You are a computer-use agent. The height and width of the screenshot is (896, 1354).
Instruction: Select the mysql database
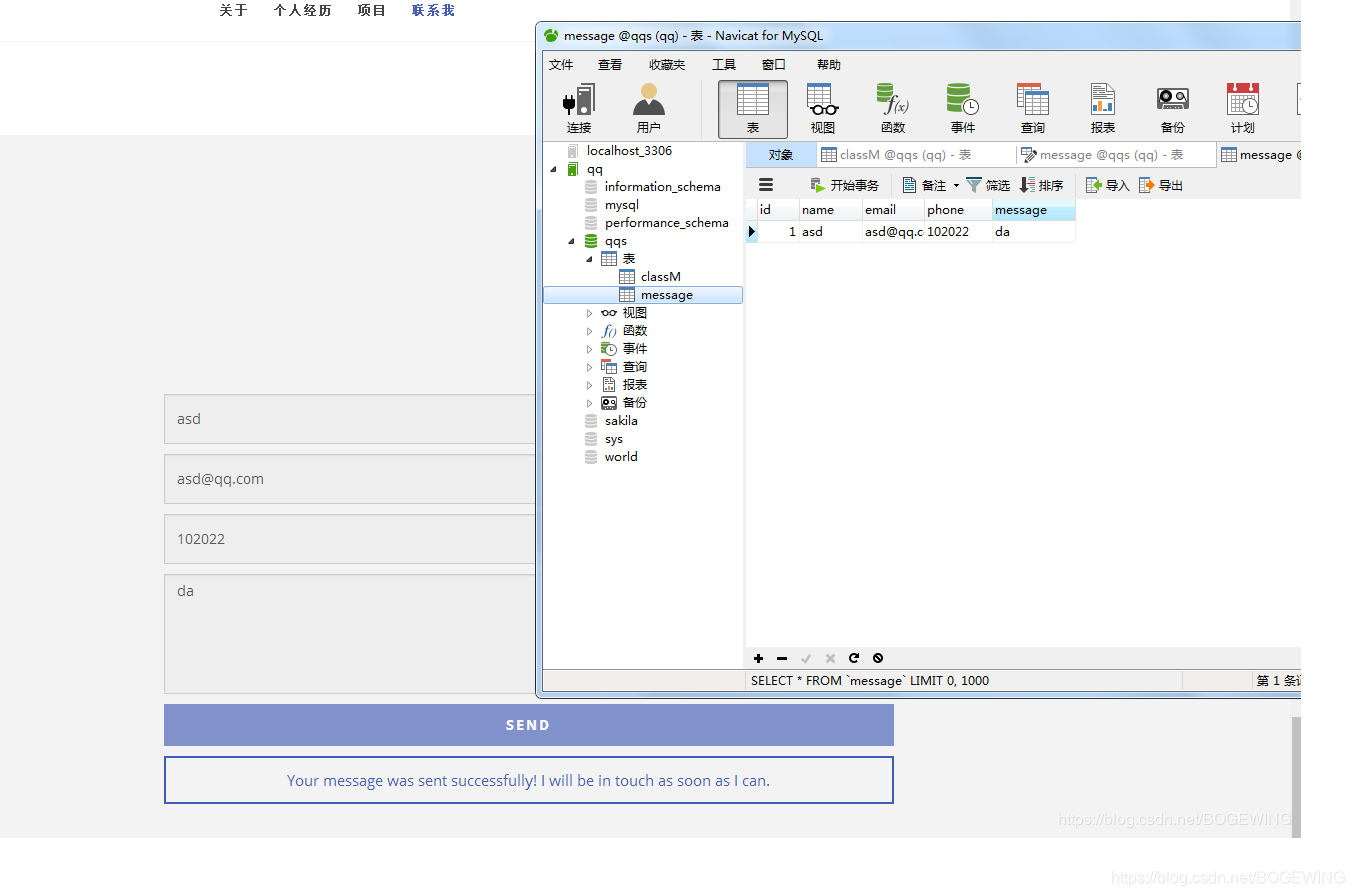(x=621, y=205)
